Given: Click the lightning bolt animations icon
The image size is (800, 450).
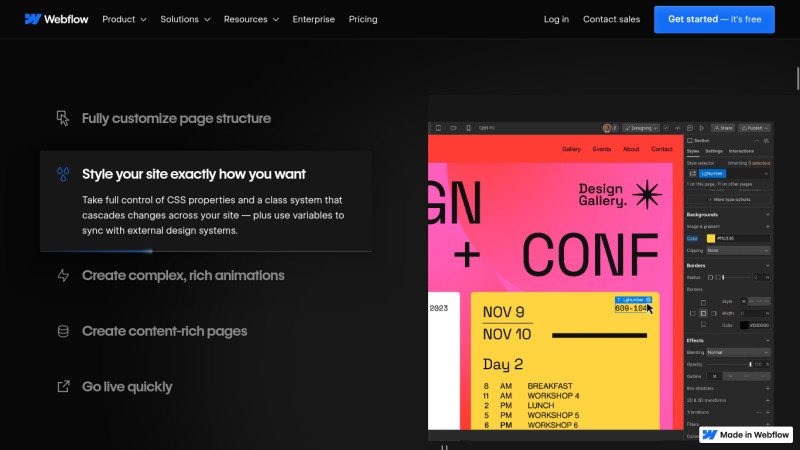Looking at the screenshot, I should [x=63, y=275].
